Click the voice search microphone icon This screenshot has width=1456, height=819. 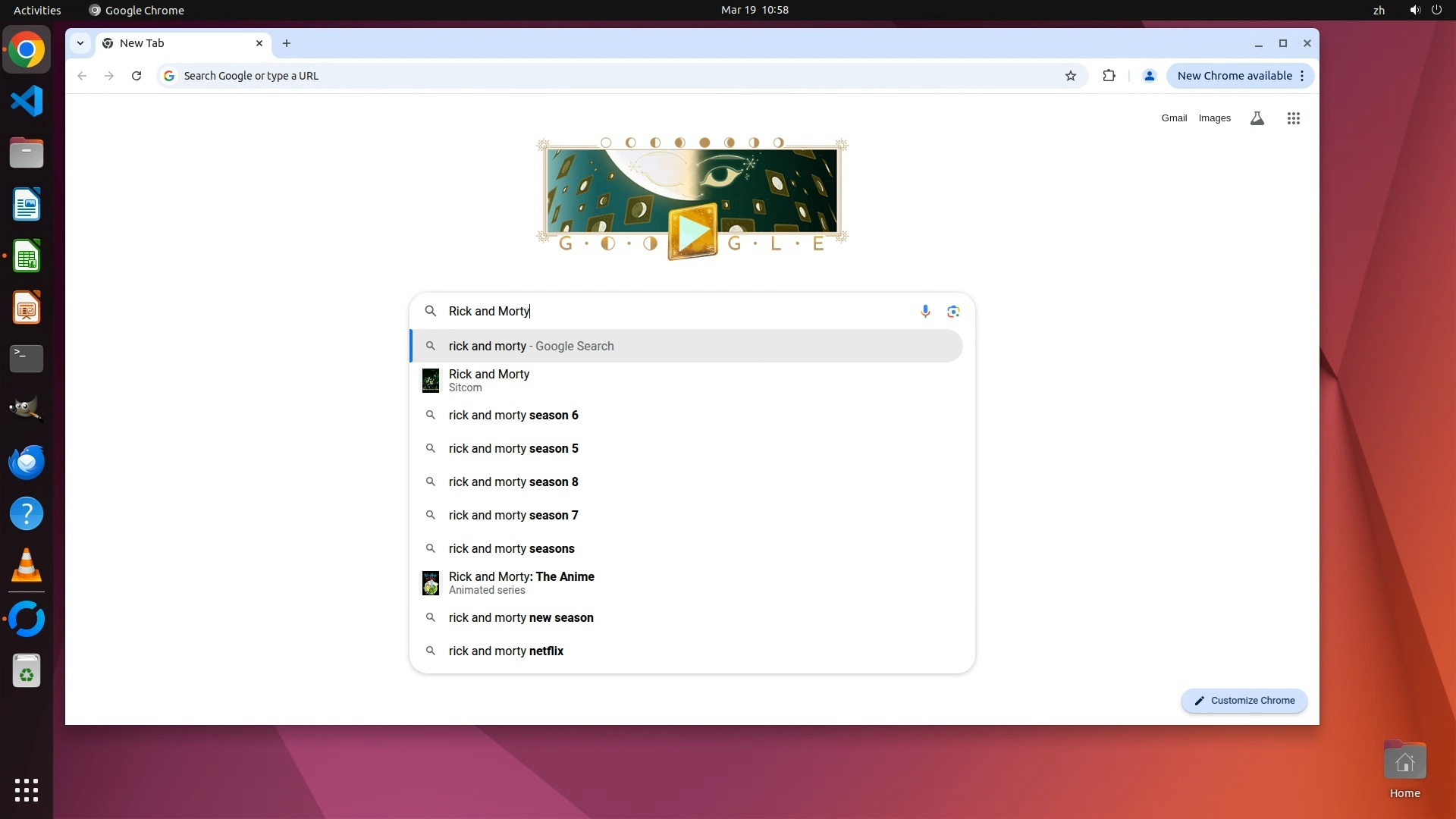[x=925, y=312]
